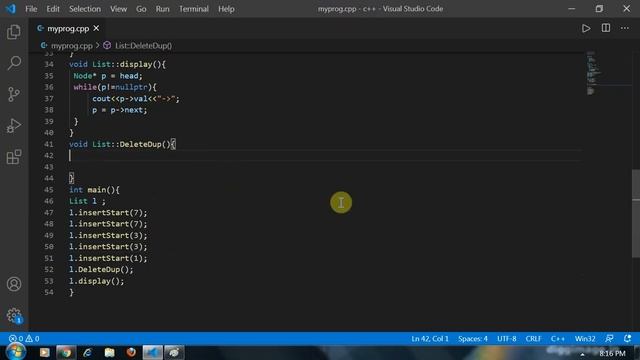Open the Search view in activity bar

point(14,63)
